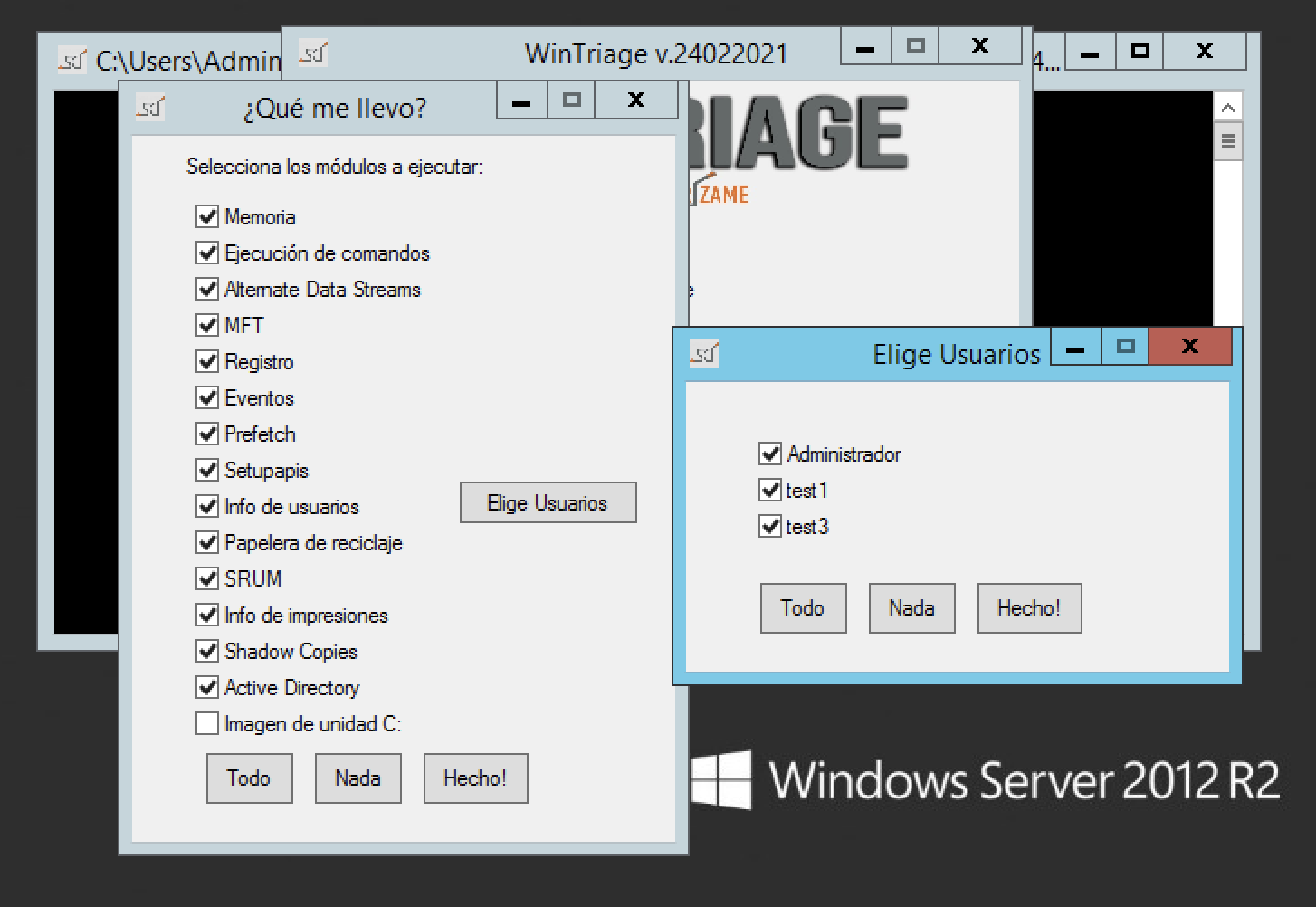Viewport: 1316px width, 907px height.
Task: Deselect Info de impresiones checkbox
Action: 207,615
